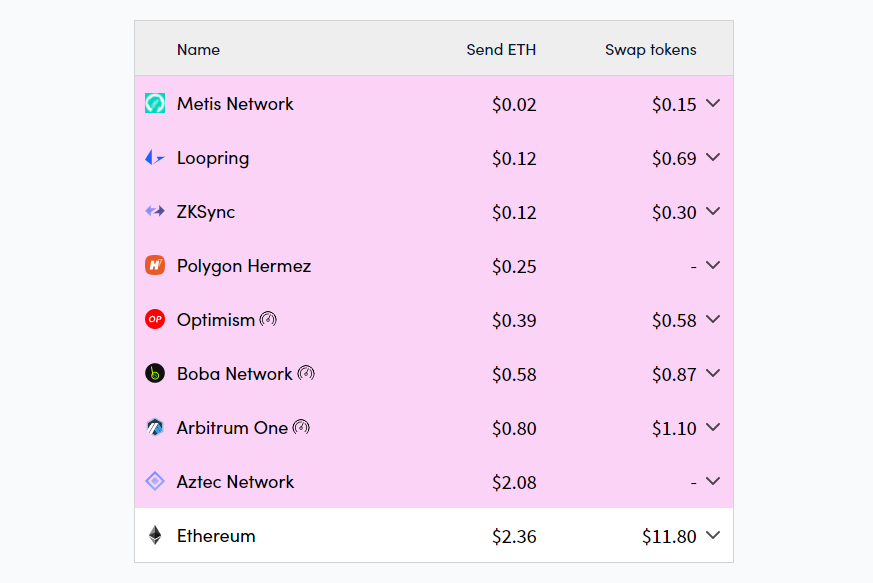873x583 pixels.
Task: Click the Ethereum logo icon
Action: click(x=155, y=535)
